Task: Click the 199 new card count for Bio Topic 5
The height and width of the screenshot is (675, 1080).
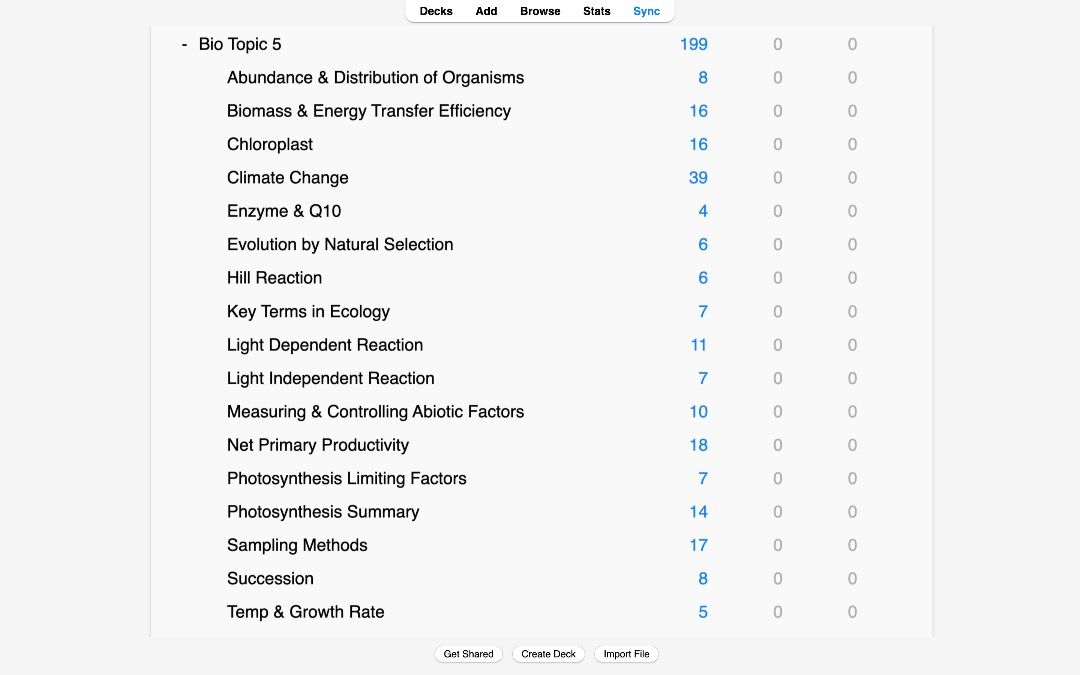Action: tap(695, 44)
